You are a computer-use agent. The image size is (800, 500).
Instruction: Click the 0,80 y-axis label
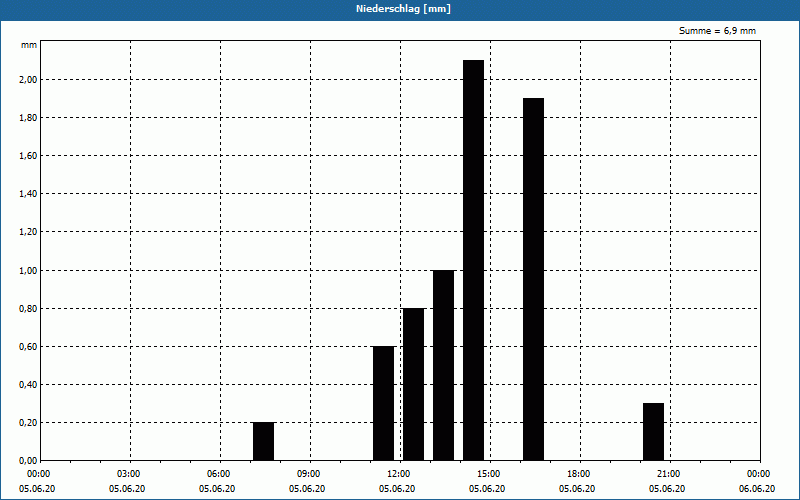(28, 309)
